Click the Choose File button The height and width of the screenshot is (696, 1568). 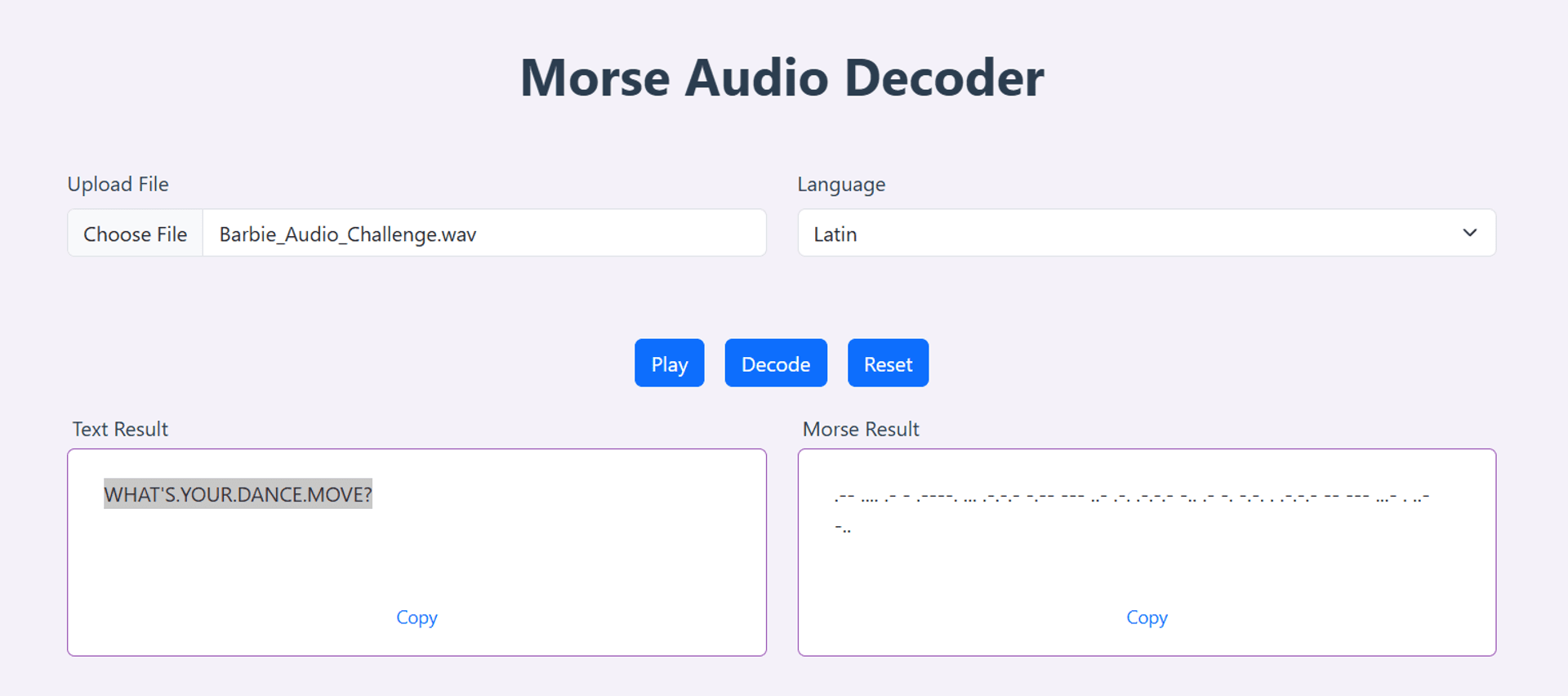pos(136,234)
